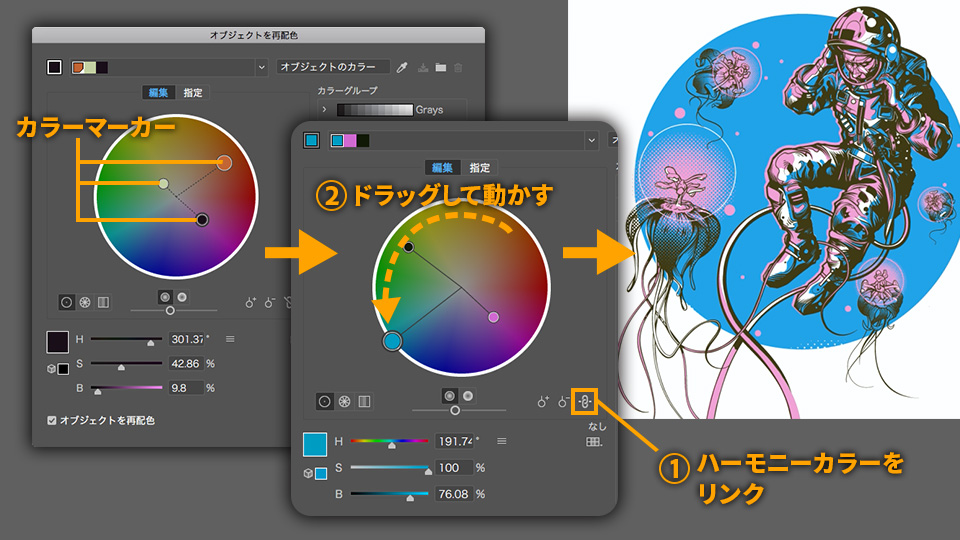
Task: Click the B value field showing 76.08
Action: tap(454, 493)
